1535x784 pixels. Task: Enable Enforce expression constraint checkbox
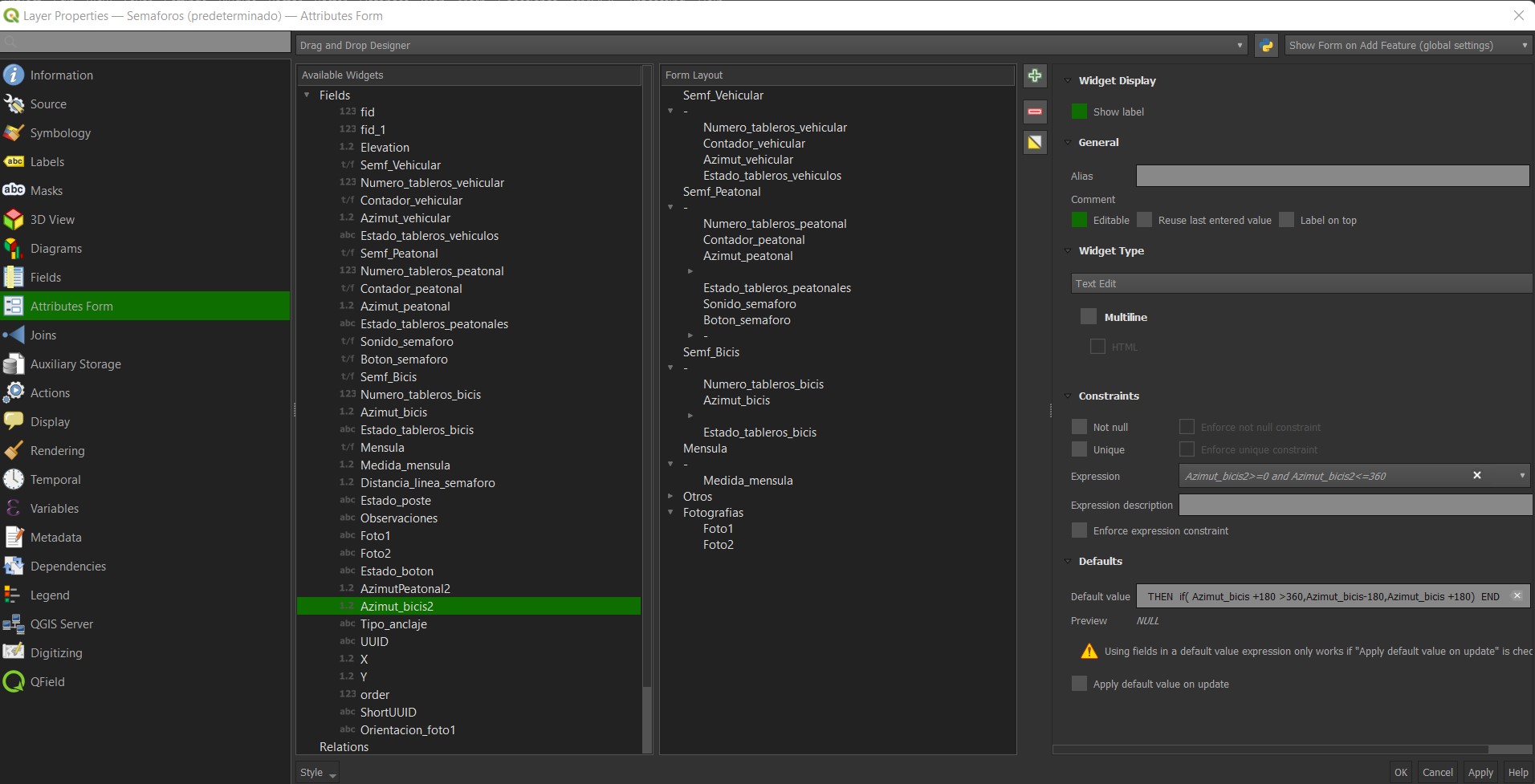tap(1079, 530)
